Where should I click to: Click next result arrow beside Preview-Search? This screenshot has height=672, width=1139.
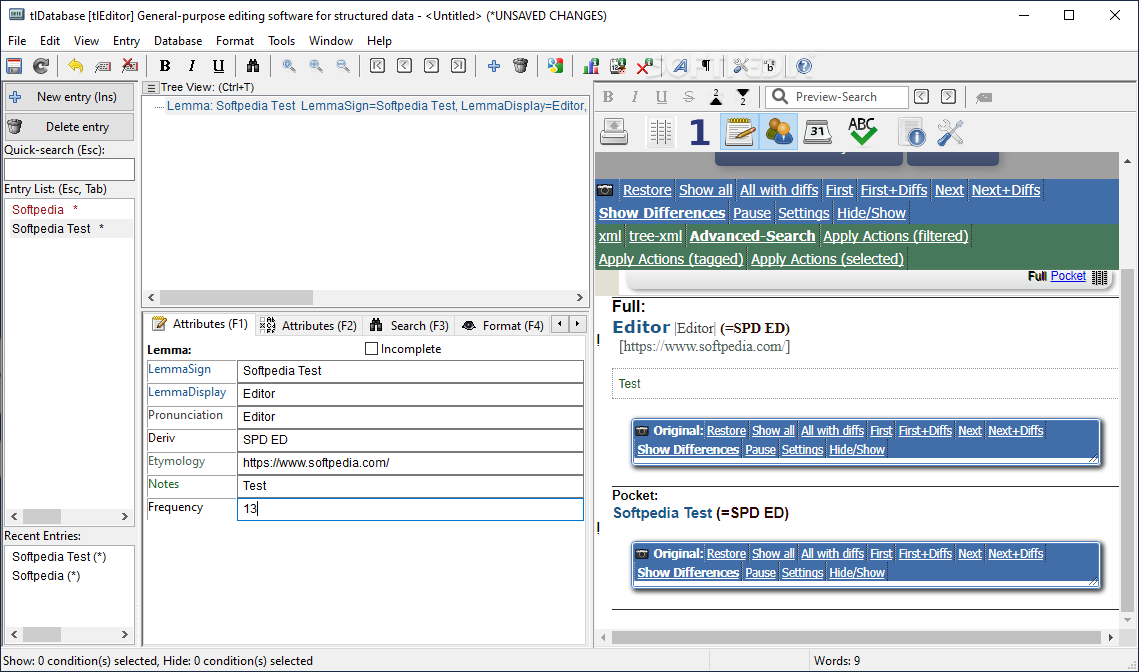[948, 97]
